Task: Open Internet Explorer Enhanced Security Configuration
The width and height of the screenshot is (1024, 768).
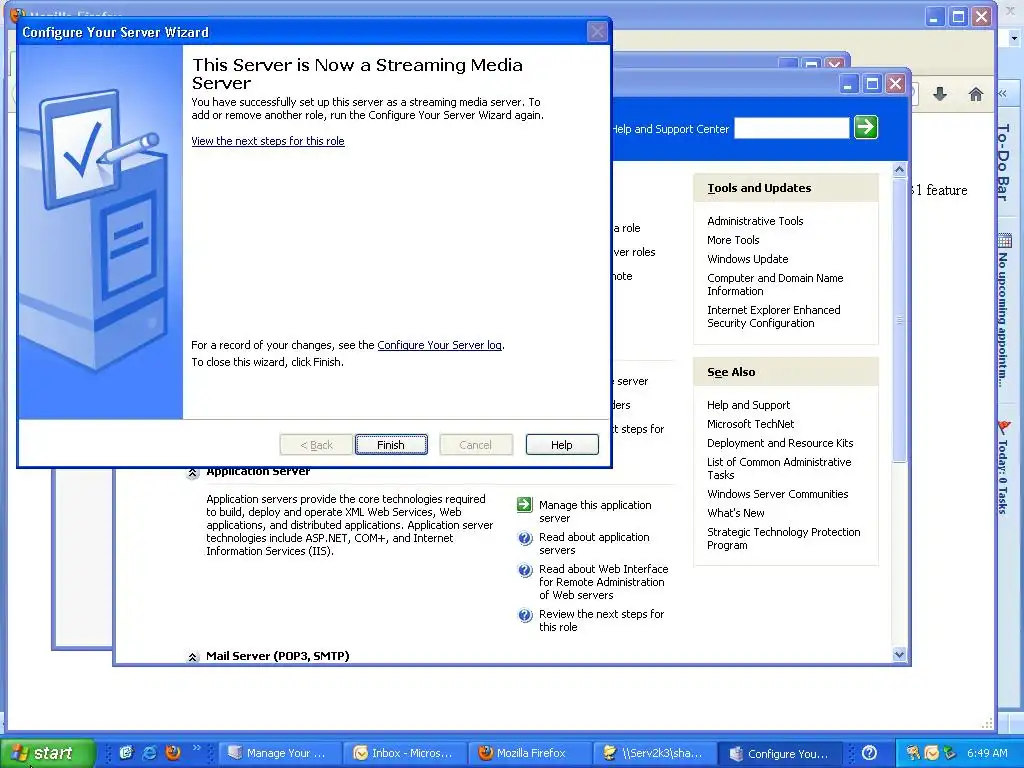Action: tap(774, 316)
